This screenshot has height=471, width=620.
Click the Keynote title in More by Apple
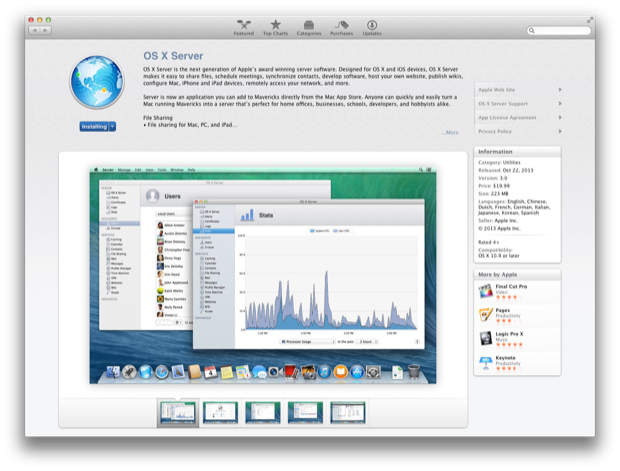point(505,358)
